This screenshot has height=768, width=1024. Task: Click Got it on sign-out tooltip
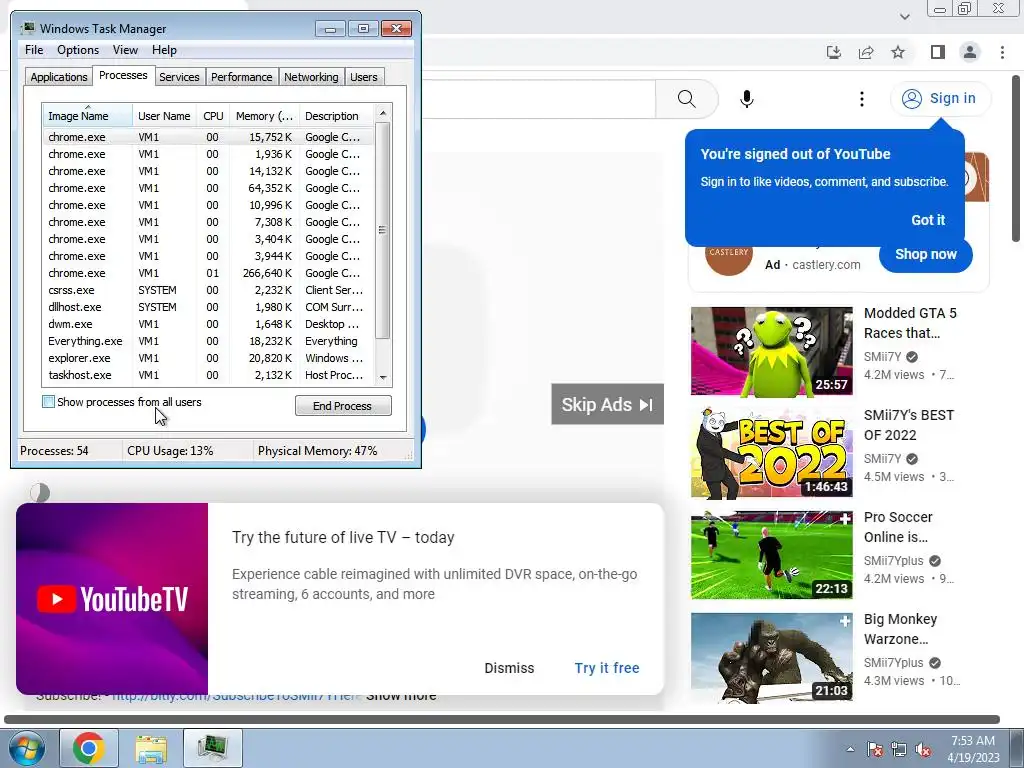tap(928, 220)
